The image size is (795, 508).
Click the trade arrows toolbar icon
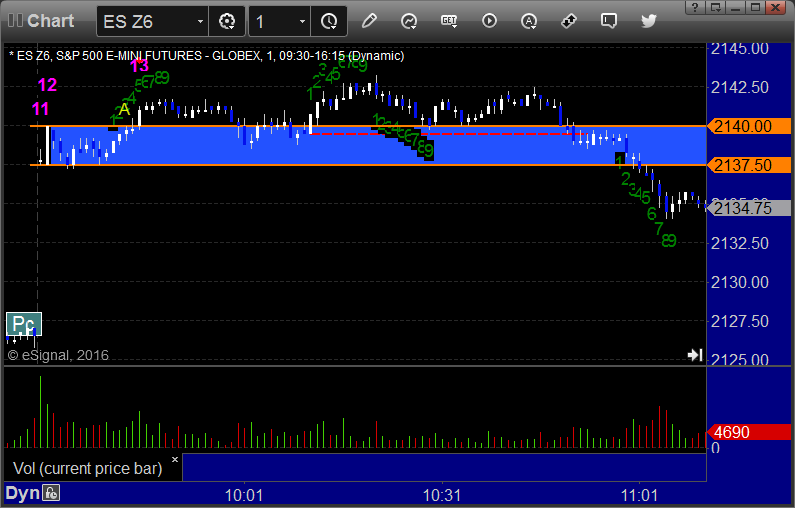click(x=569, y=21)
